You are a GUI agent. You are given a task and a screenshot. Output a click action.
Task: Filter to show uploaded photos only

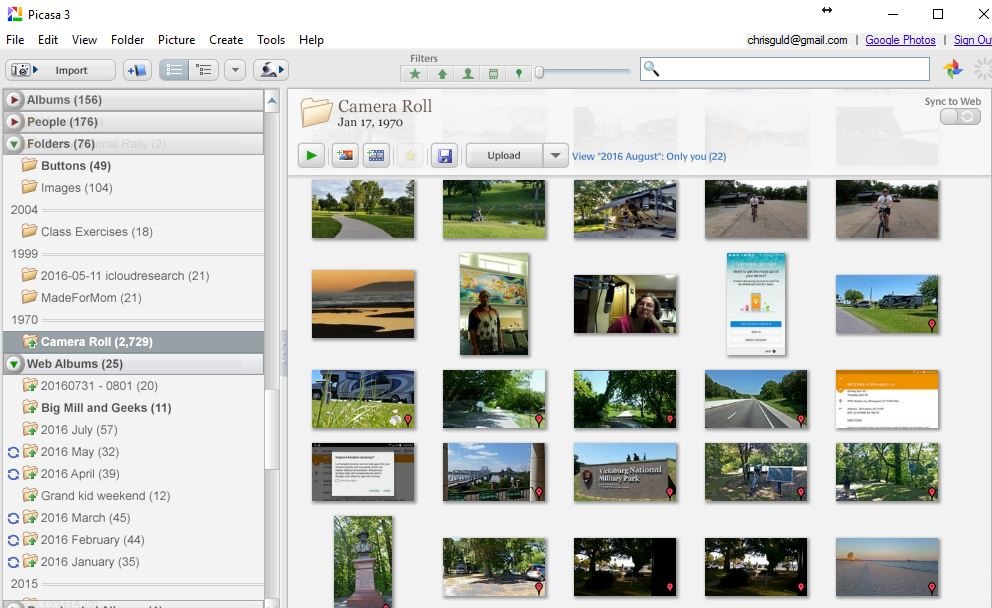442,74
